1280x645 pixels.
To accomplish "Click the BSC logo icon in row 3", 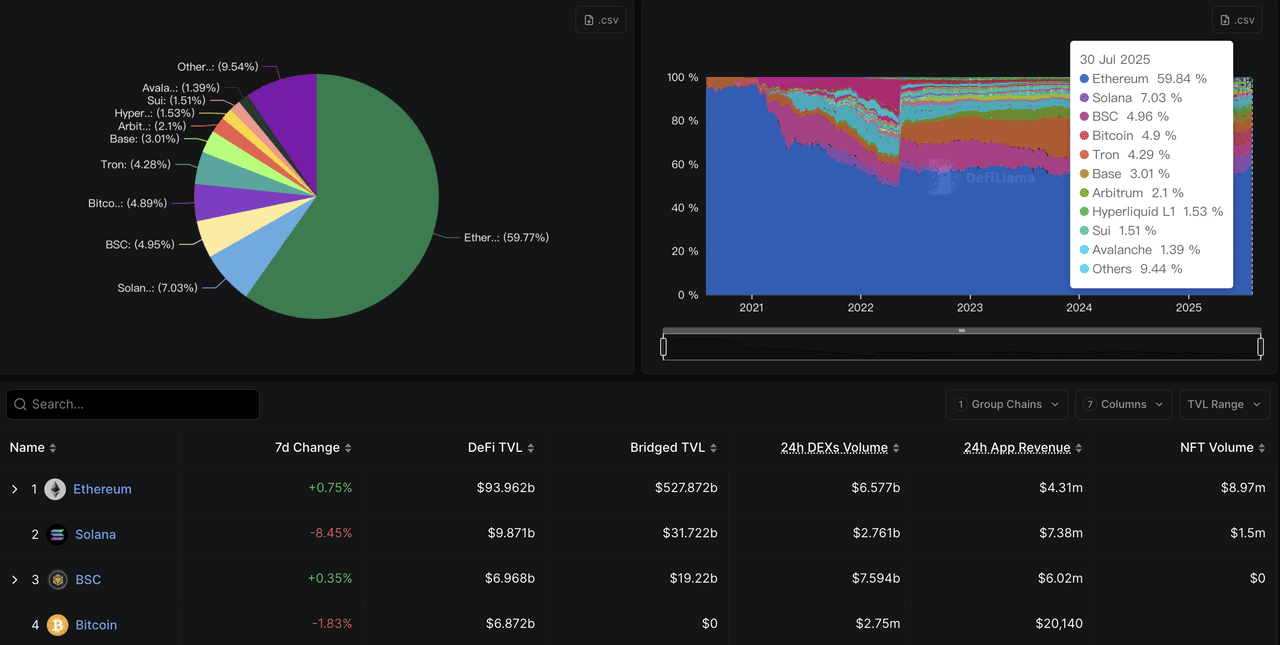I will pos(56,579).
